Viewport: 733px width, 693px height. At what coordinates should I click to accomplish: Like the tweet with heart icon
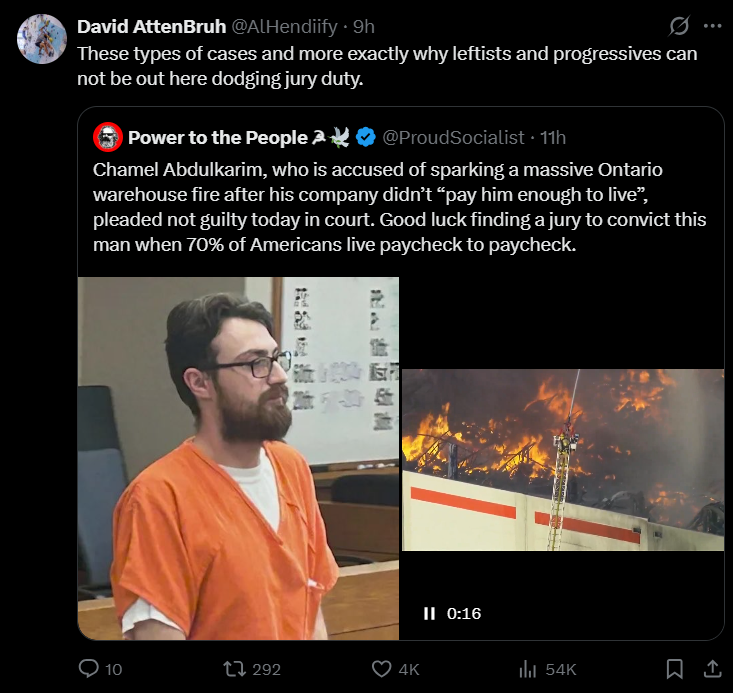tap(381, 669)
